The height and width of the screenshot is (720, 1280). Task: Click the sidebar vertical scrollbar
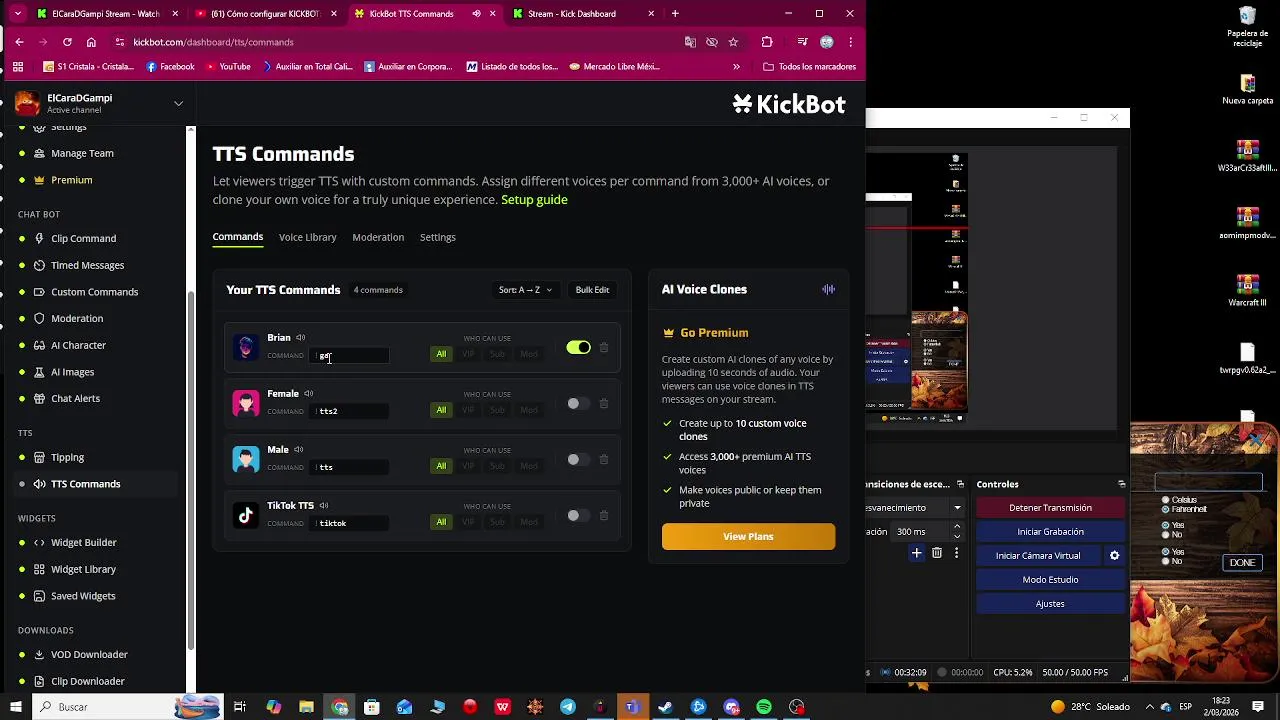190,470
